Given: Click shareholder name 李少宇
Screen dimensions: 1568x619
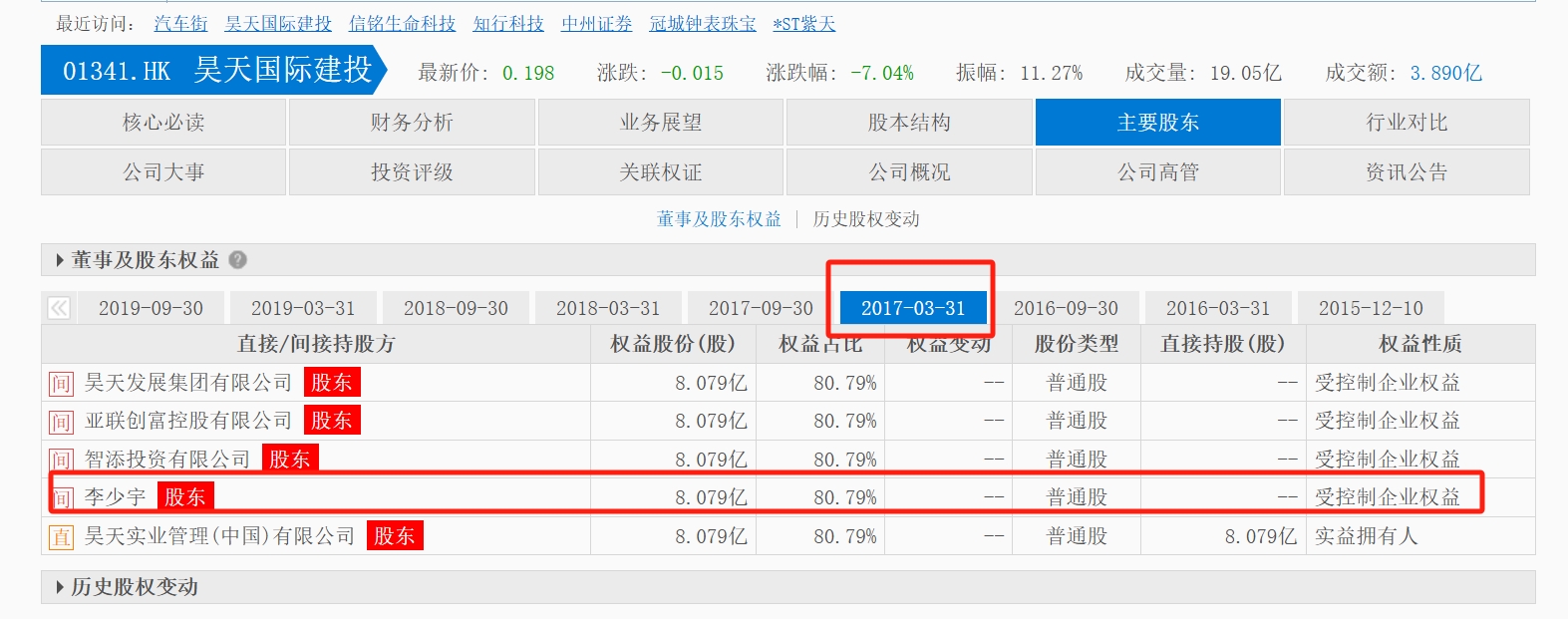Looking at the screenshot, I should click(116, 497).
